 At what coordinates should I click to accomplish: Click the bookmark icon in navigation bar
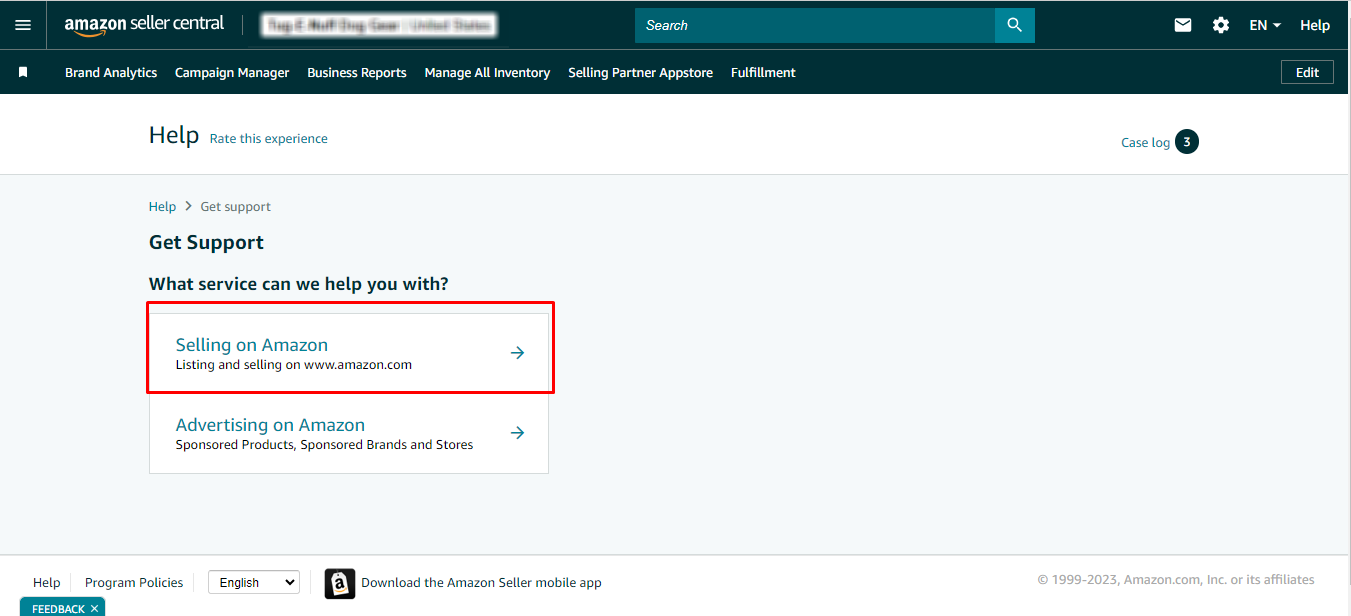[x=23, y=72]
